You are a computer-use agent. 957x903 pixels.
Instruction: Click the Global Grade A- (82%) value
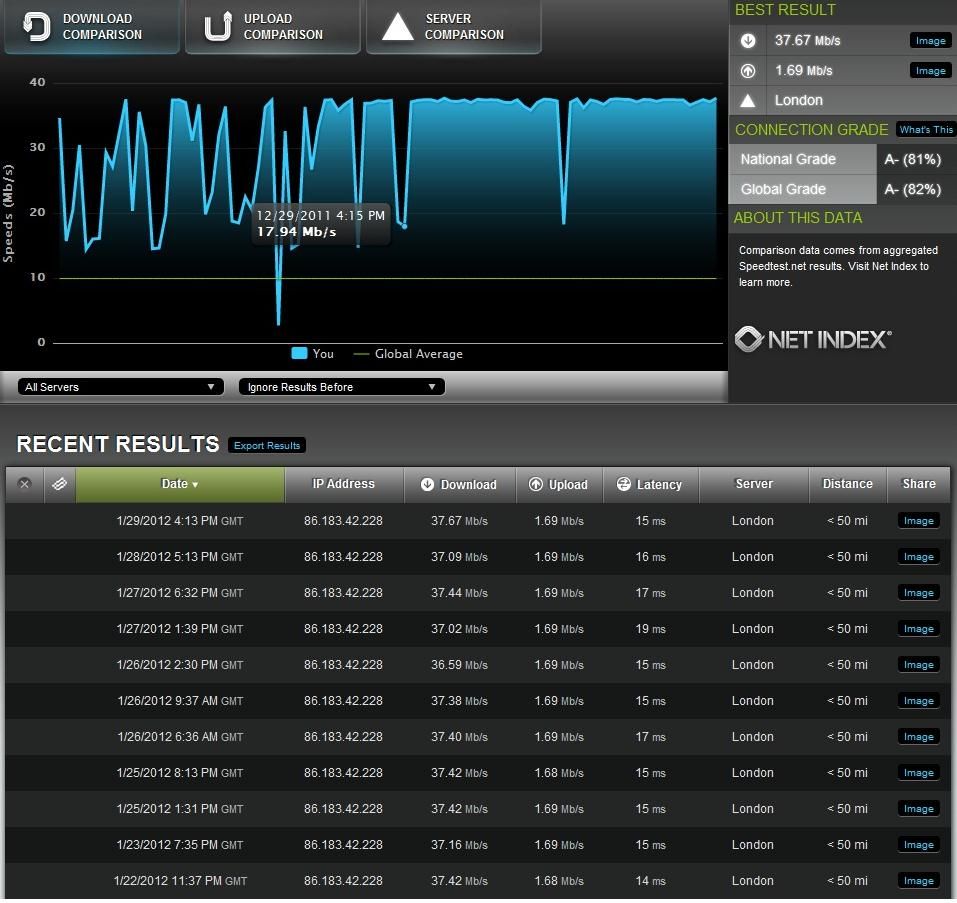[x=912, y=189]
